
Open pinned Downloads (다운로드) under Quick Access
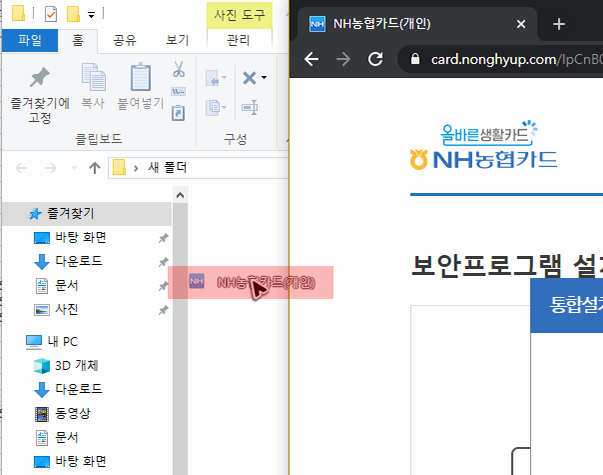point(78,261)
